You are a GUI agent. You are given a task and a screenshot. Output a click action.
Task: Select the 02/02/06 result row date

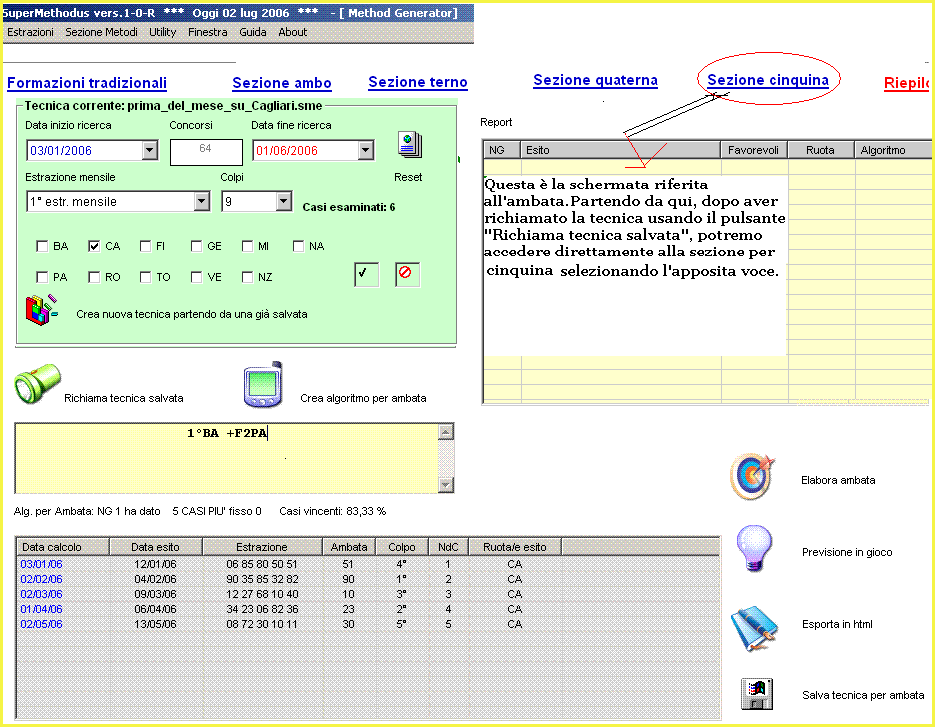point(41,579)
